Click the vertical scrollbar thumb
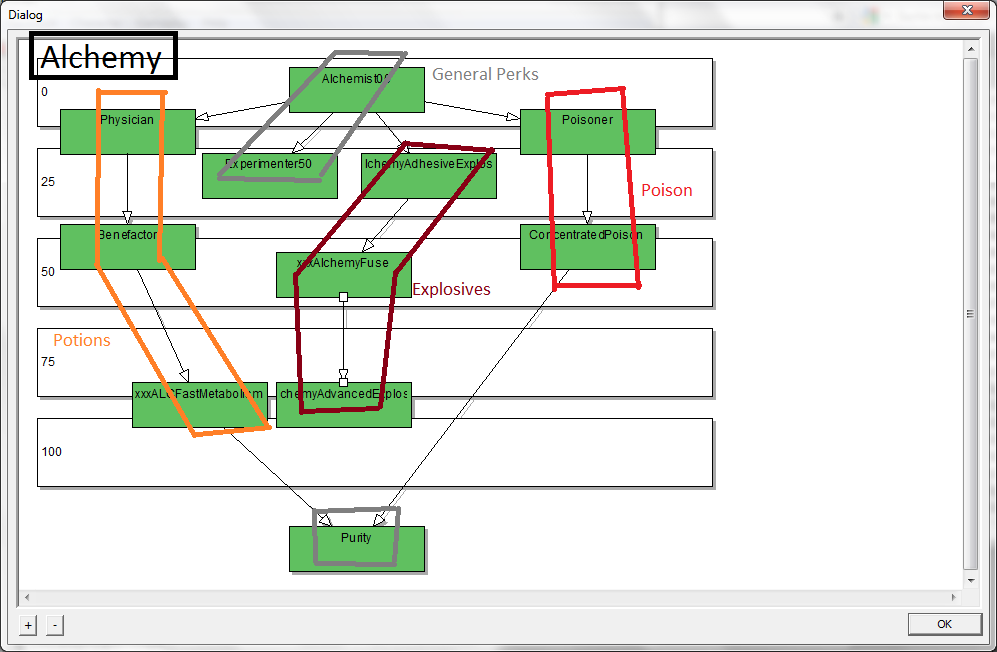Viewport: 997px width, 652px height. click(970, 312)
